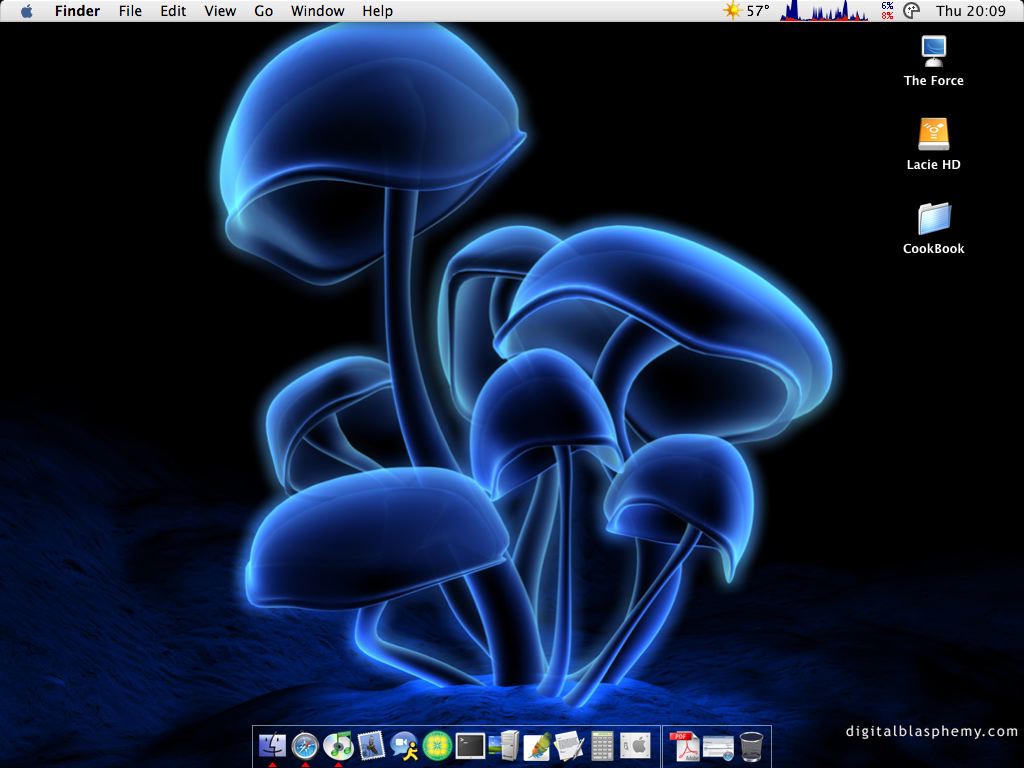Open the TextEdit icon in dock
This screenshot has width=1024, height=768.
(x=569, y=745)
